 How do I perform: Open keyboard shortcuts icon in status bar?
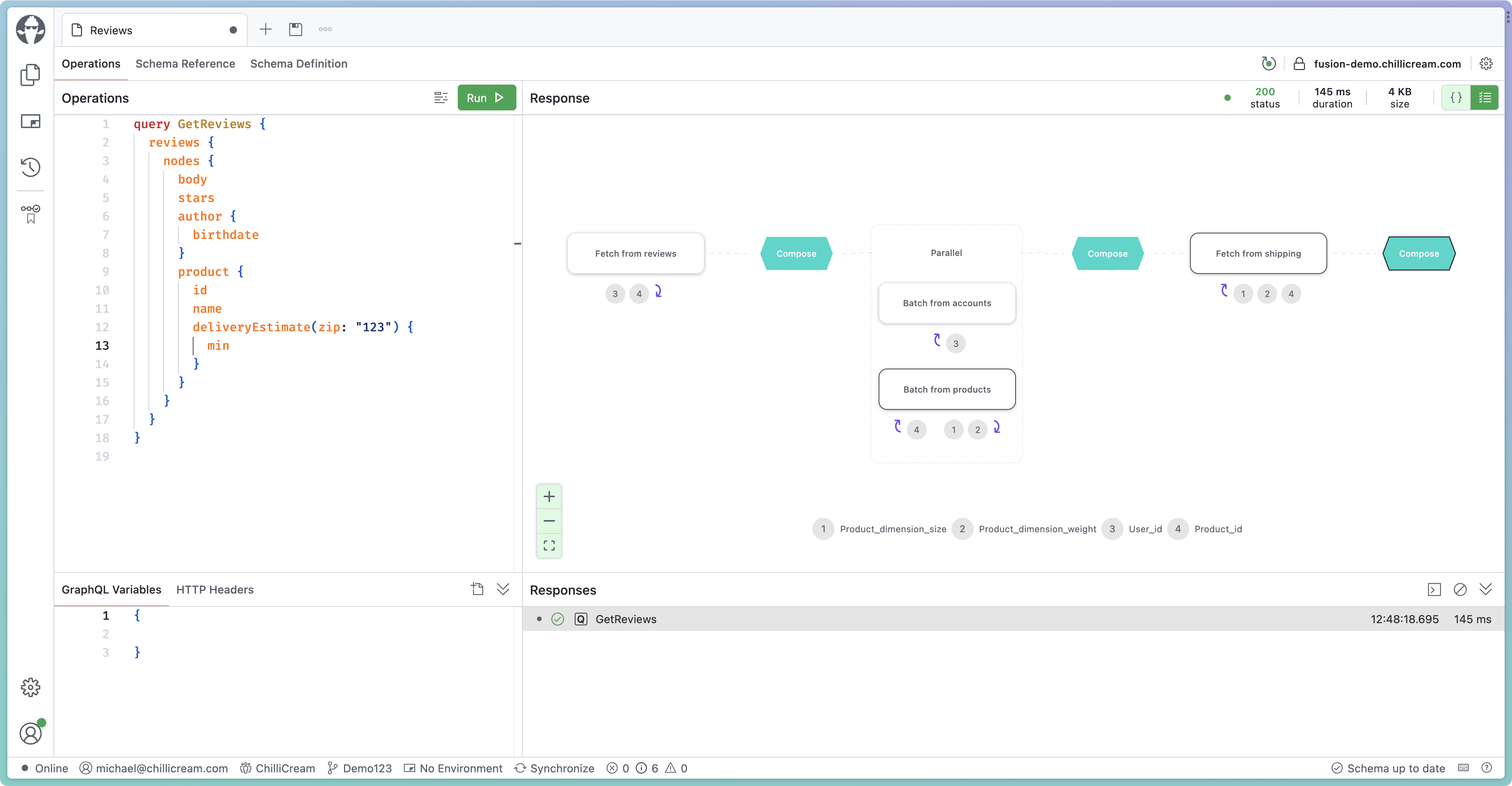pyautogui.click(x=1463, y=768)
